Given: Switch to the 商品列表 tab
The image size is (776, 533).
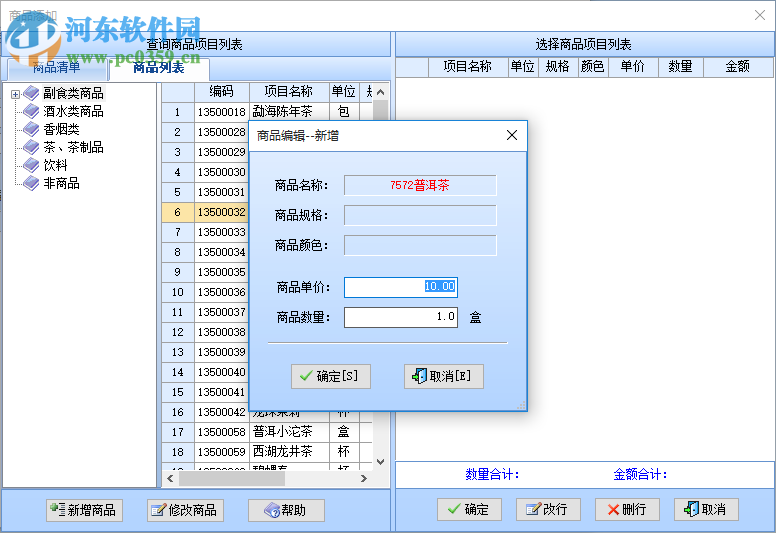Looking at the screenshot, I should pyautogui.click(x=159, y=67).
